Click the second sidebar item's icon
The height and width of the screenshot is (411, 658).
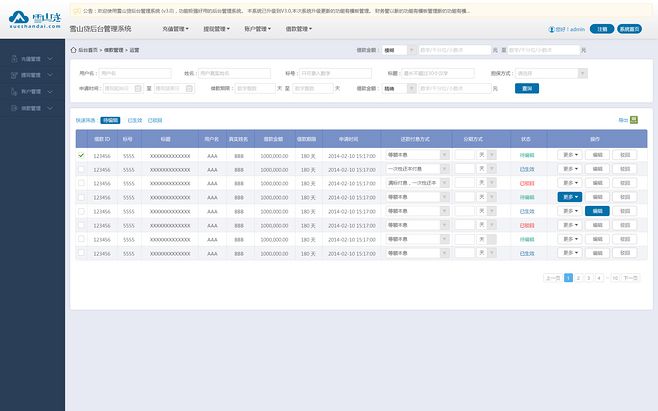pos(14,75)
